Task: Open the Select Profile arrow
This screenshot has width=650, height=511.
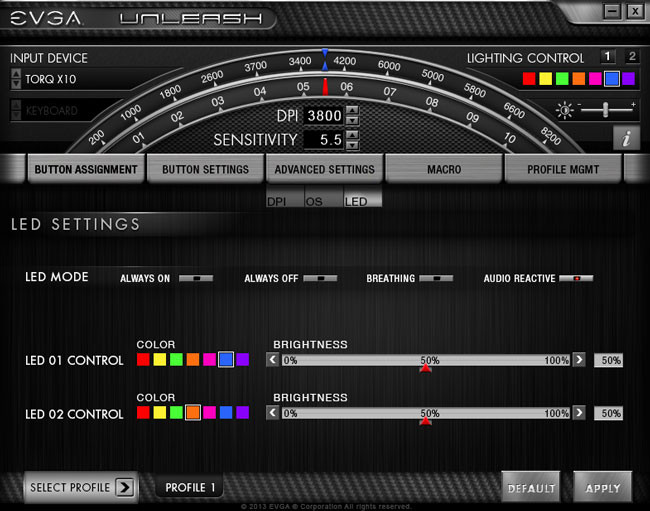Action: tap(124, 488)
